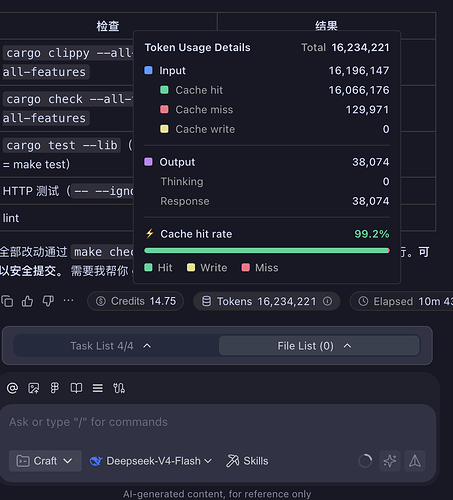Click the Skills tools icon
This screenshot has width=453, height=500.
[x=233, y=461]
